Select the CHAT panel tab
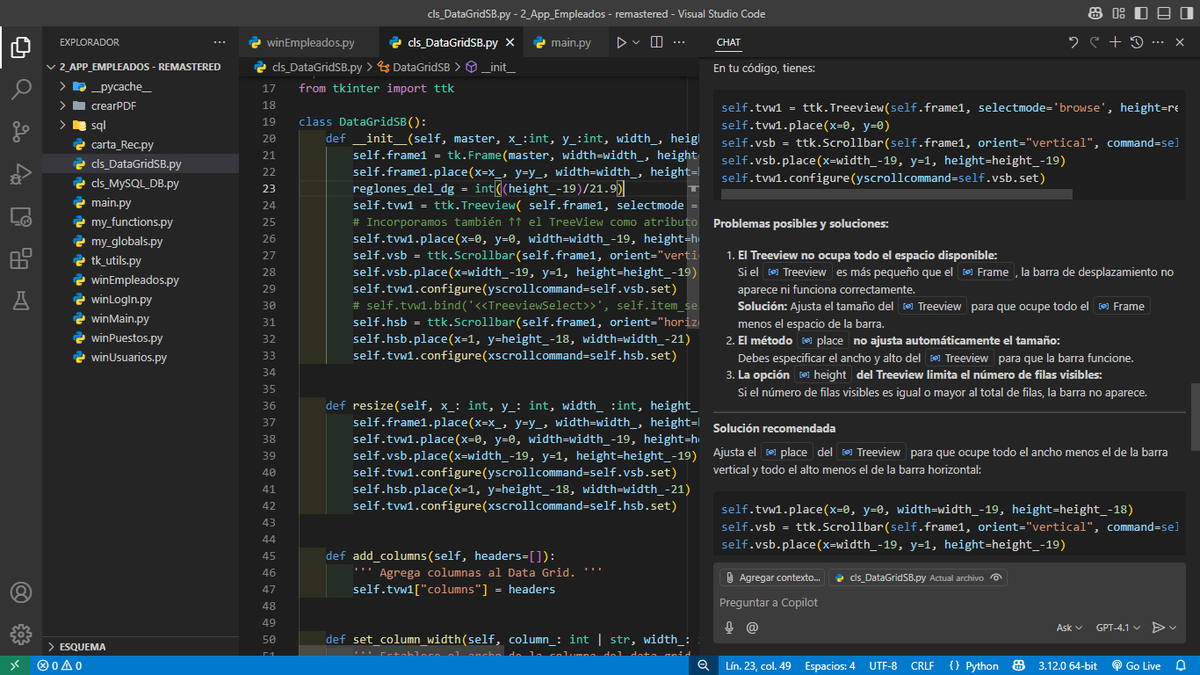Image resolution: width=1200 pixels, height=675 pixels. (x=728, y=42)
